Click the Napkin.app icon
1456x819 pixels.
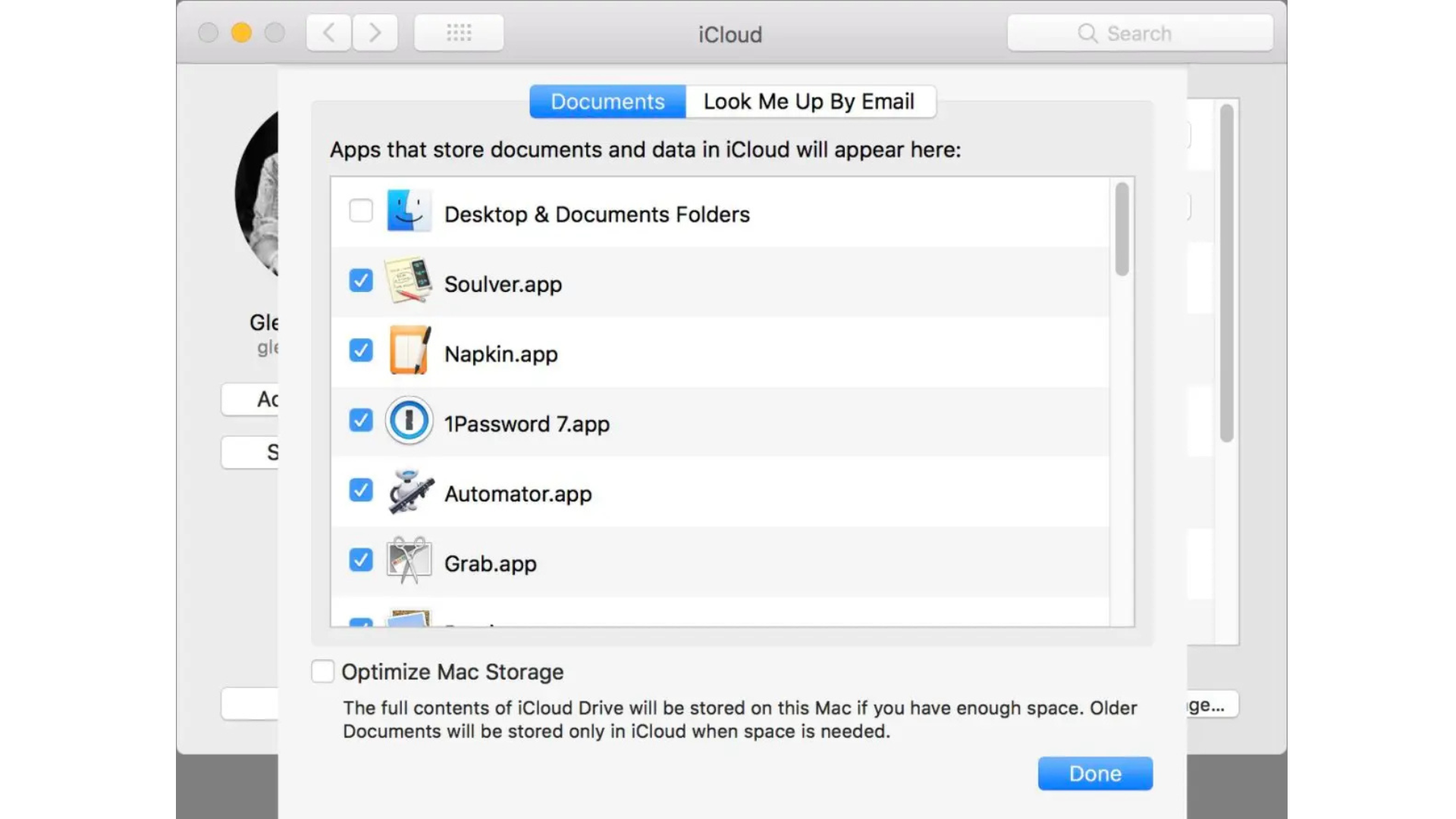coord(409,351)
